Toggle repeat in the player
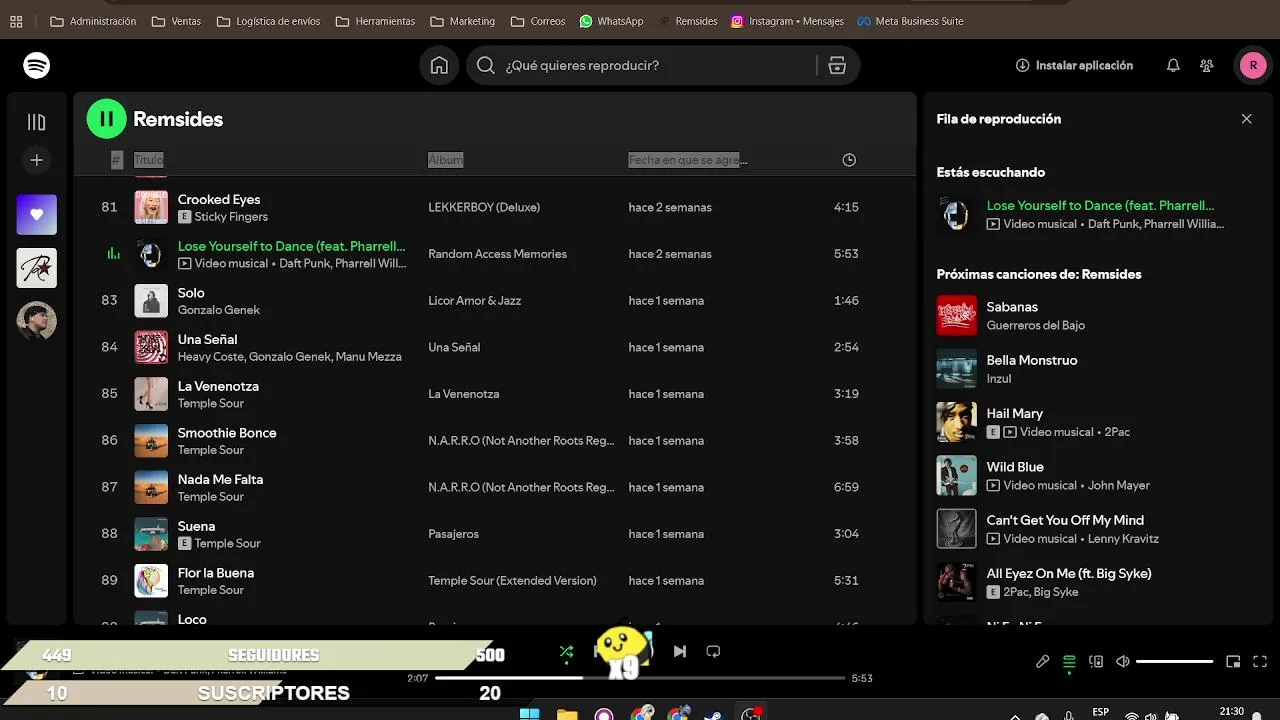The width and height of the screenshot is (1280, 720). (713, 652)
